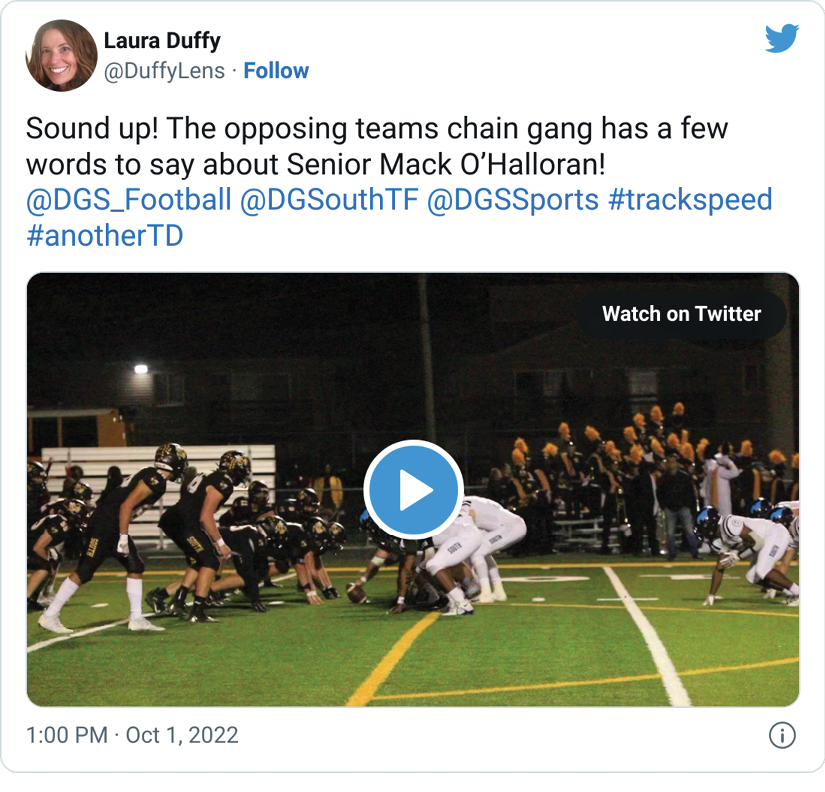Click the Laura Duffy display name
825x792 pixels.
[x=162, y=42]
